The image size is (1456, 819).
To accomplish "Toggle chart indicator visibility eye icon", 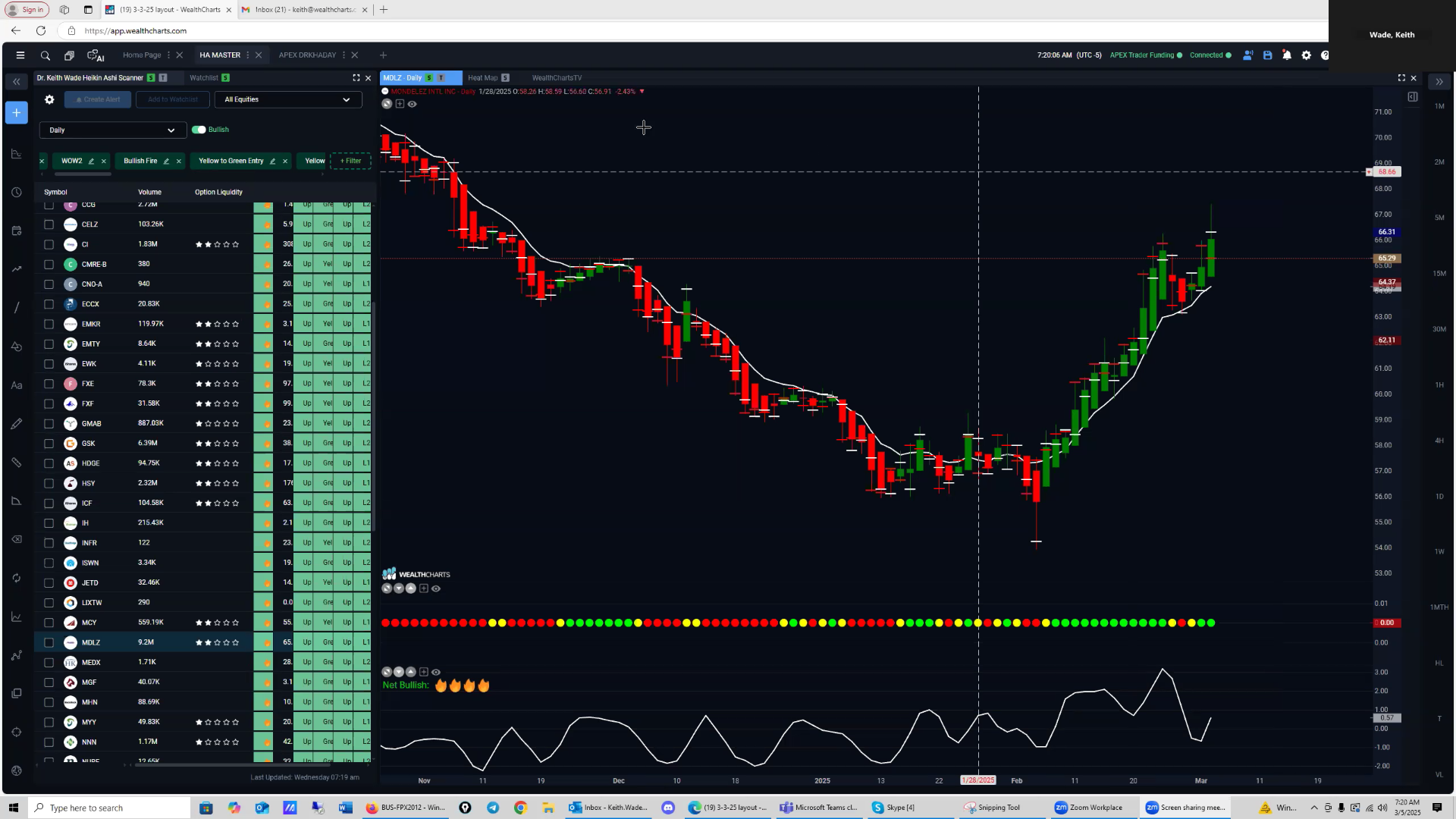I will tap(413, 104).
